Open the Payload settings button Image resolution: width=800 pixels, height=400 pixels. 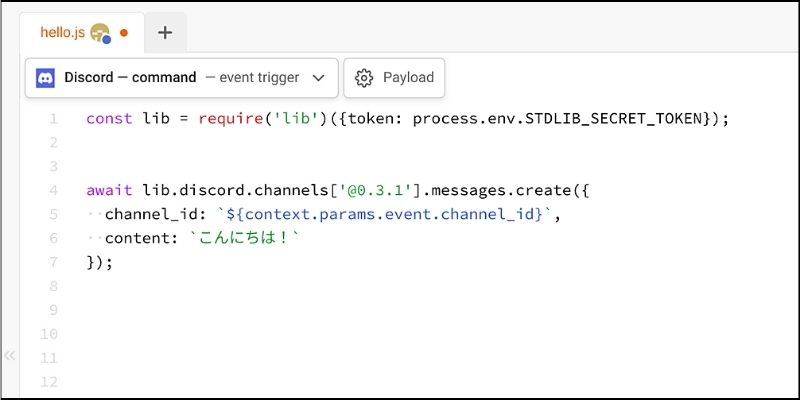coord(394,78)
